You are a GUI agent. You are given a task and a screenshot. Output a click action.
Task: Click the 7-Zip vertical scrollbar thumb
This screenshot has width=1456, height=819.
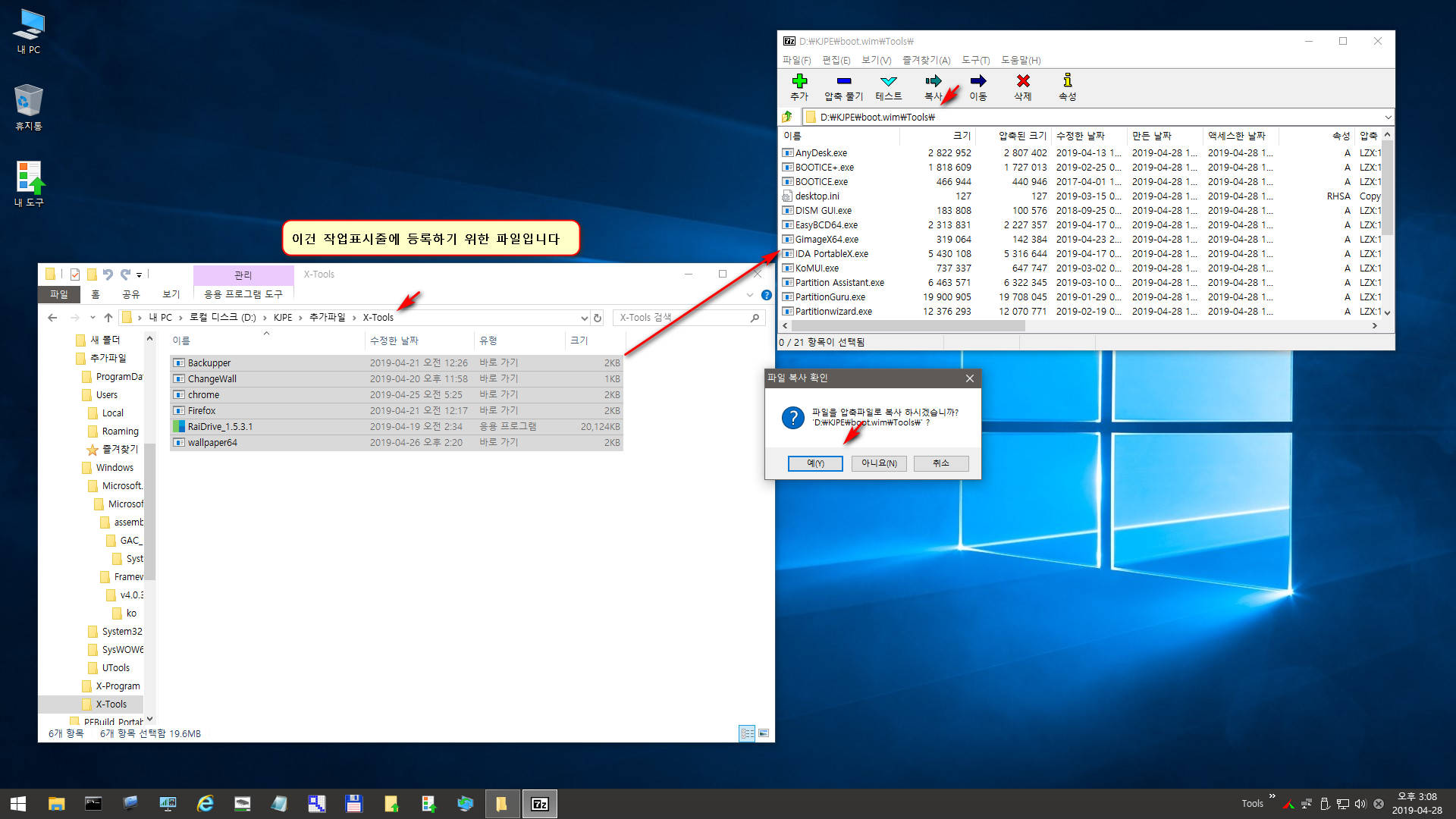(1388, 188)
